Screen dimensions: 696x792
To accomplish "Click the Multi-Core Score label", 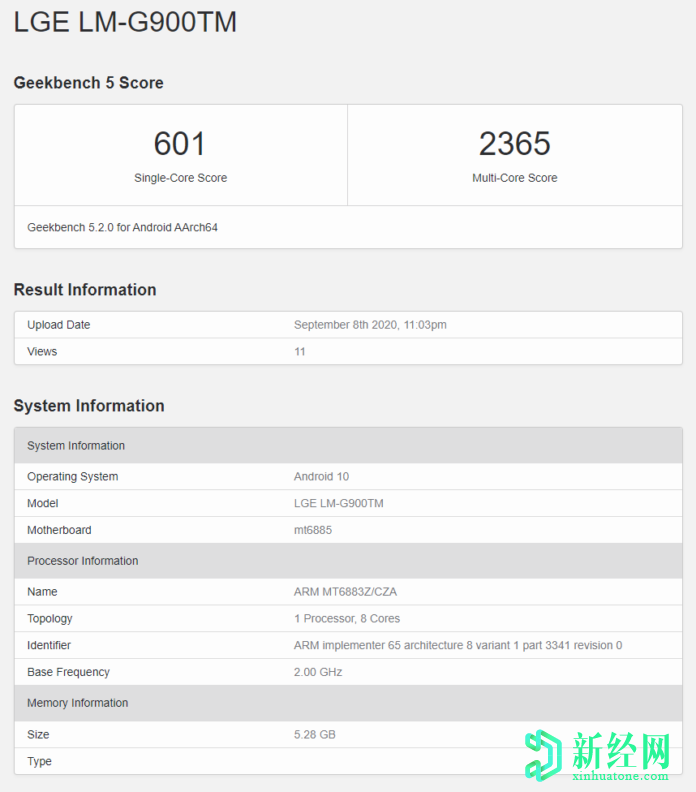I will coord(514,178).
